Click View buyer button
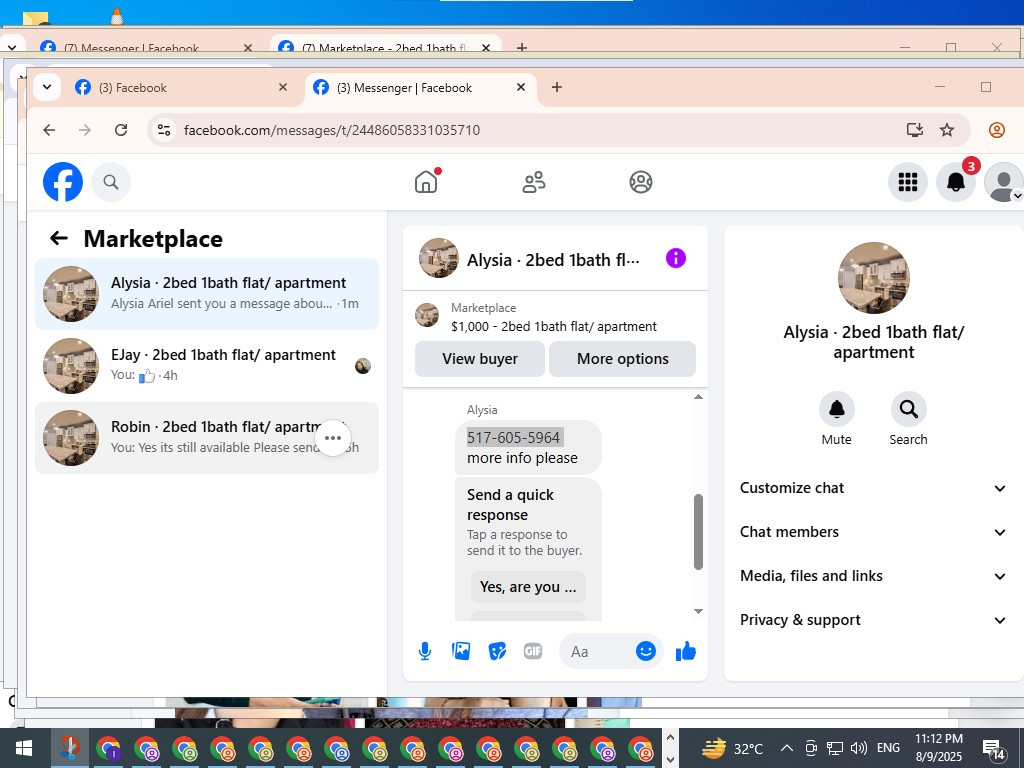Image resolution: width=1024 pixels, height=768 pixels. (479, 359)
